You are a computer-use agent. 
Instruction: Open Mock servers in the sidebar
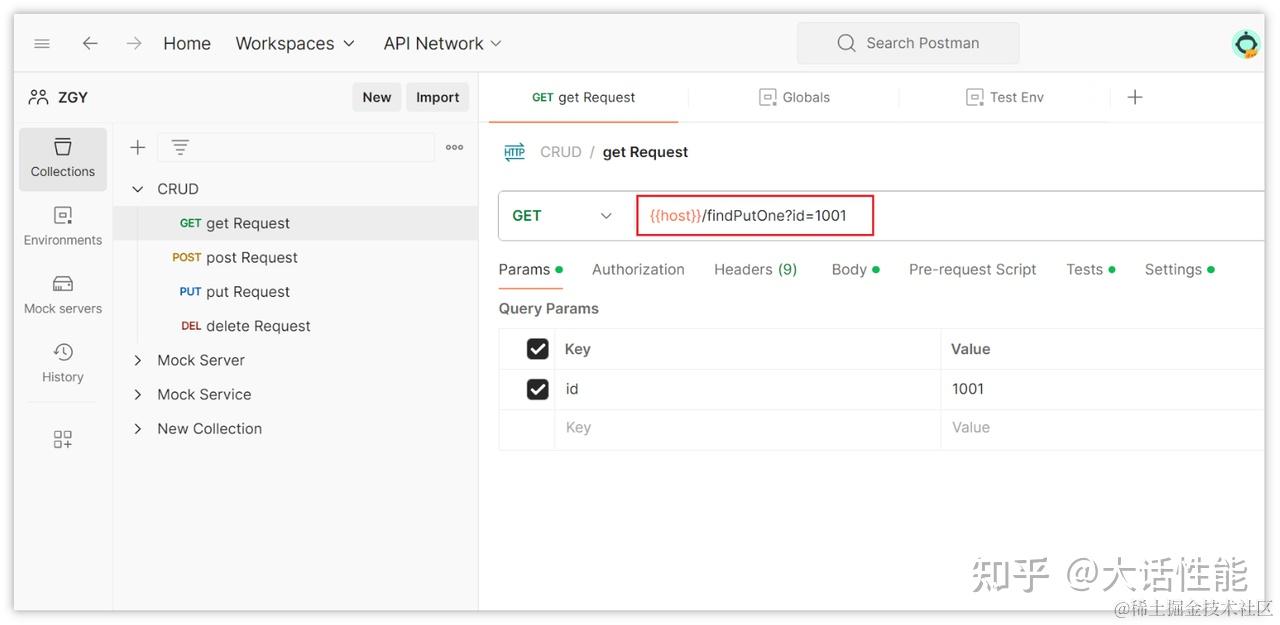(63, 295)
